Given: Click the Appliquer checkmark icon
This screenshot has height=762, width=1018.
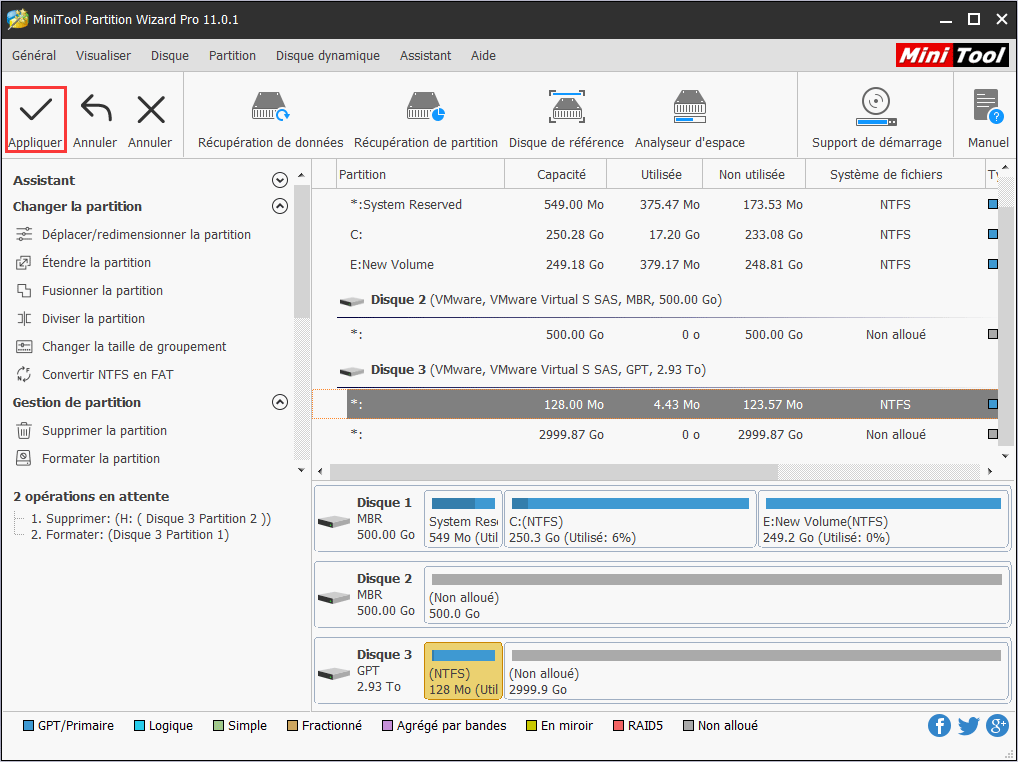Looking at the screenshot, I should (x=36, y=110).
